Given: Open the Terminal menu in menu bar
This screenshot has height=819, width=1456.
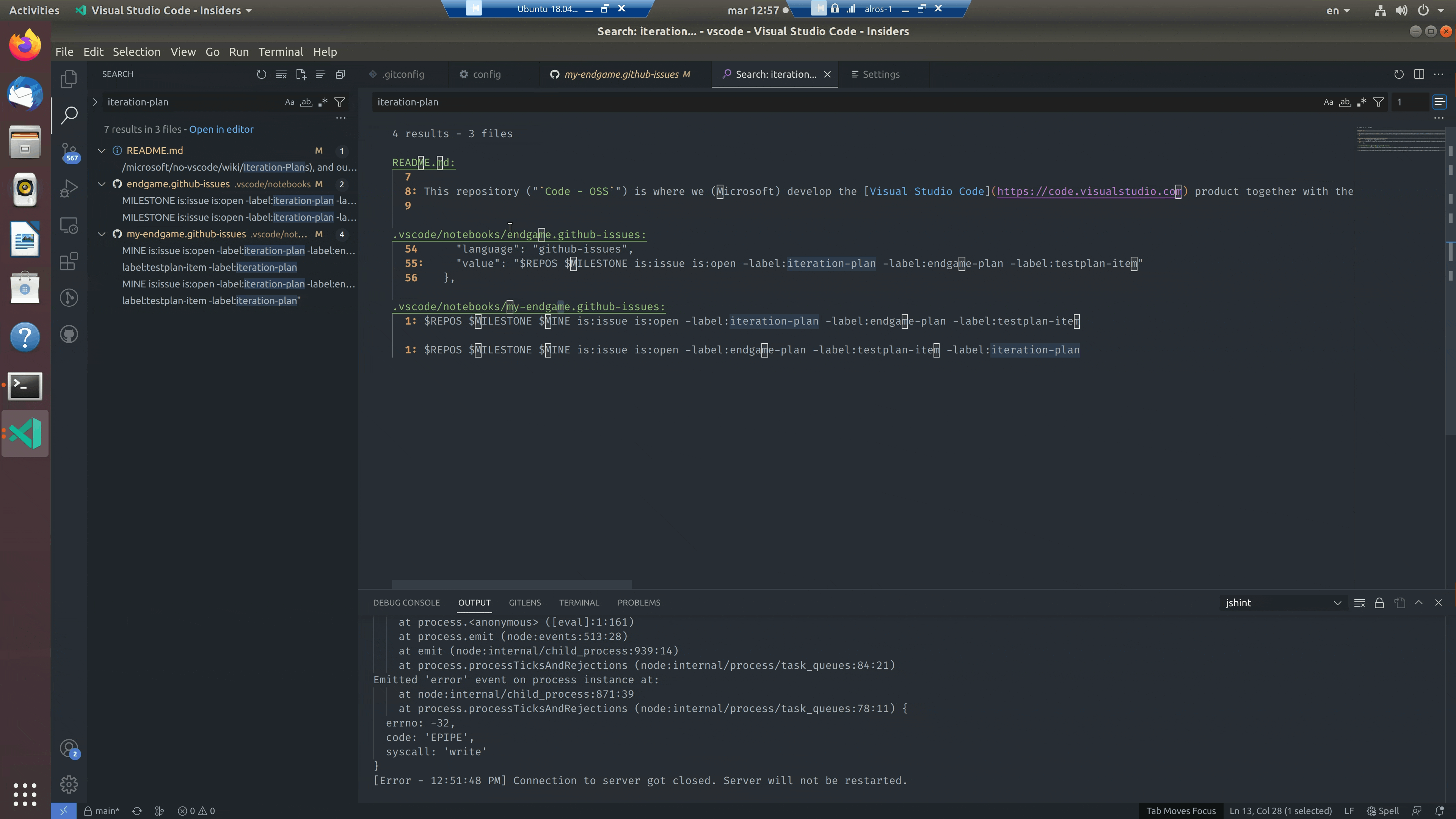Looking at the screenshot, I should (281, 52).
